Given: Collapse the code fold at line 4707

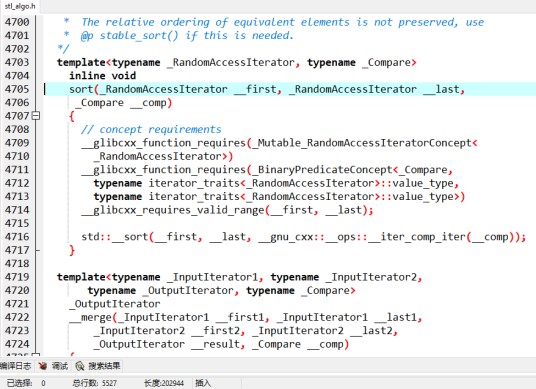Looking at the screenshot, I should click(x=36, y=116).
